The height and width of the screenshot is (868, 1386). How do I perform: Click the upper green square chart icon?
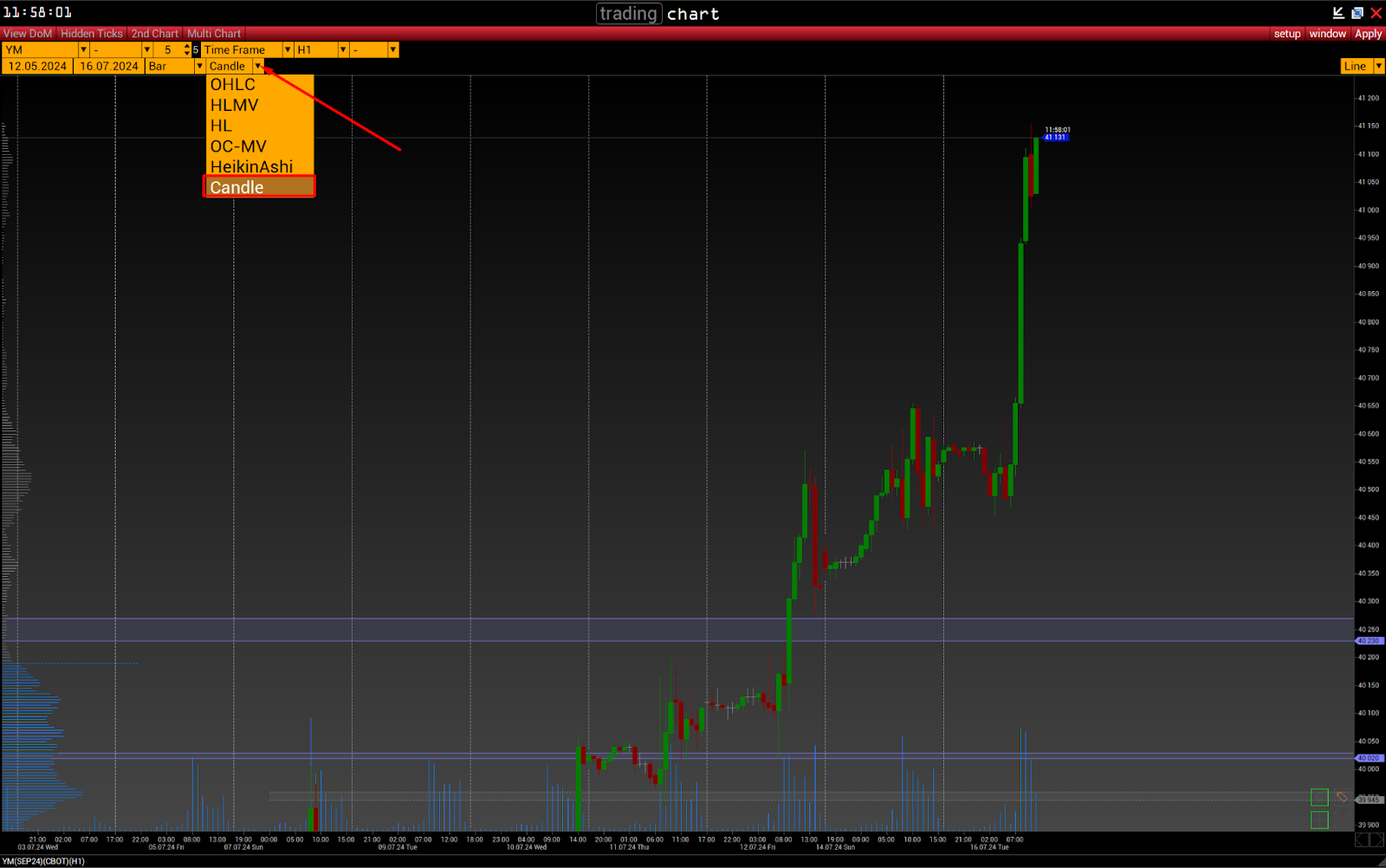click(x=1319, y=797)
